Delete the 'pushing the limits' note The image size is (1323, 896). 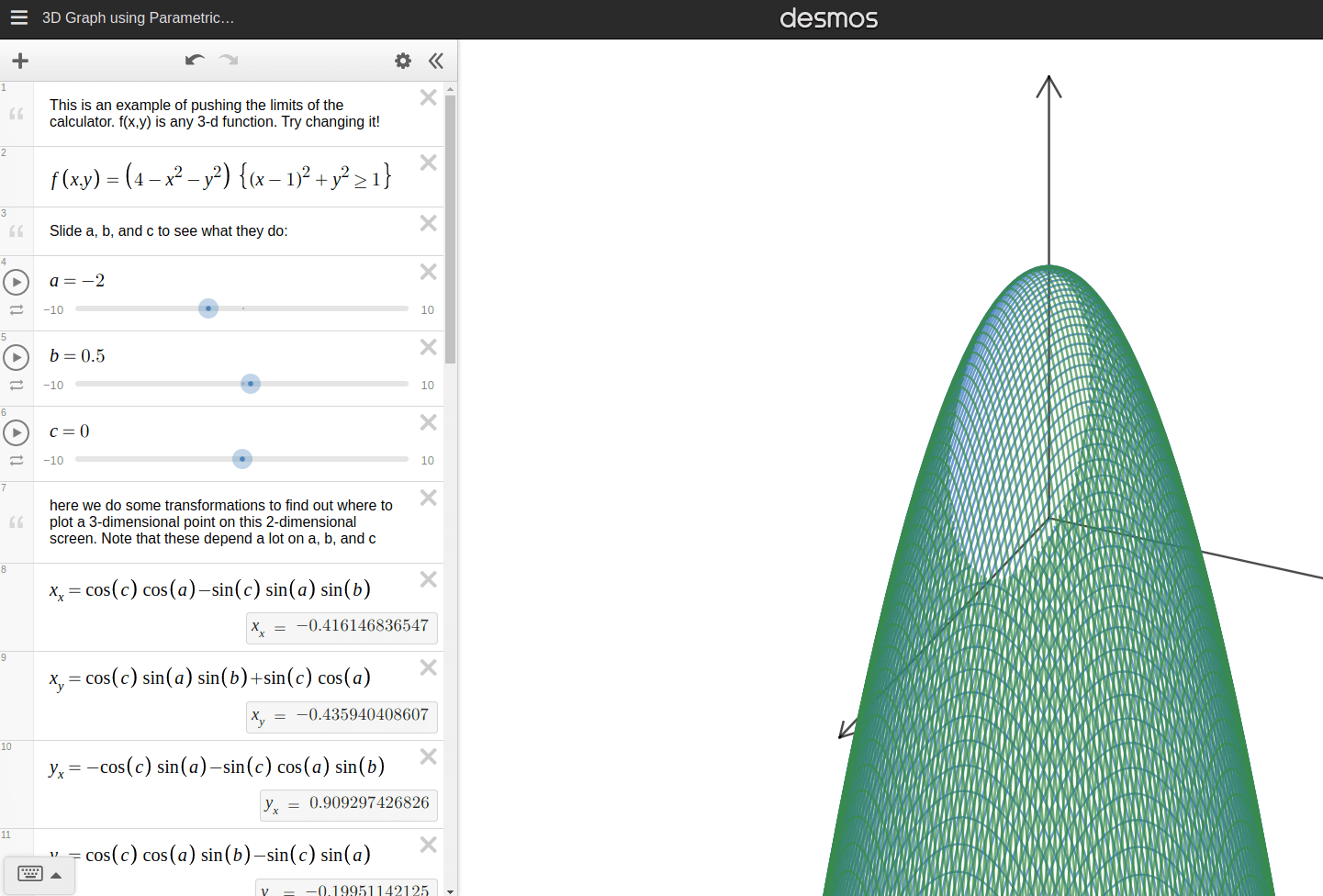[x=428, y=97]
